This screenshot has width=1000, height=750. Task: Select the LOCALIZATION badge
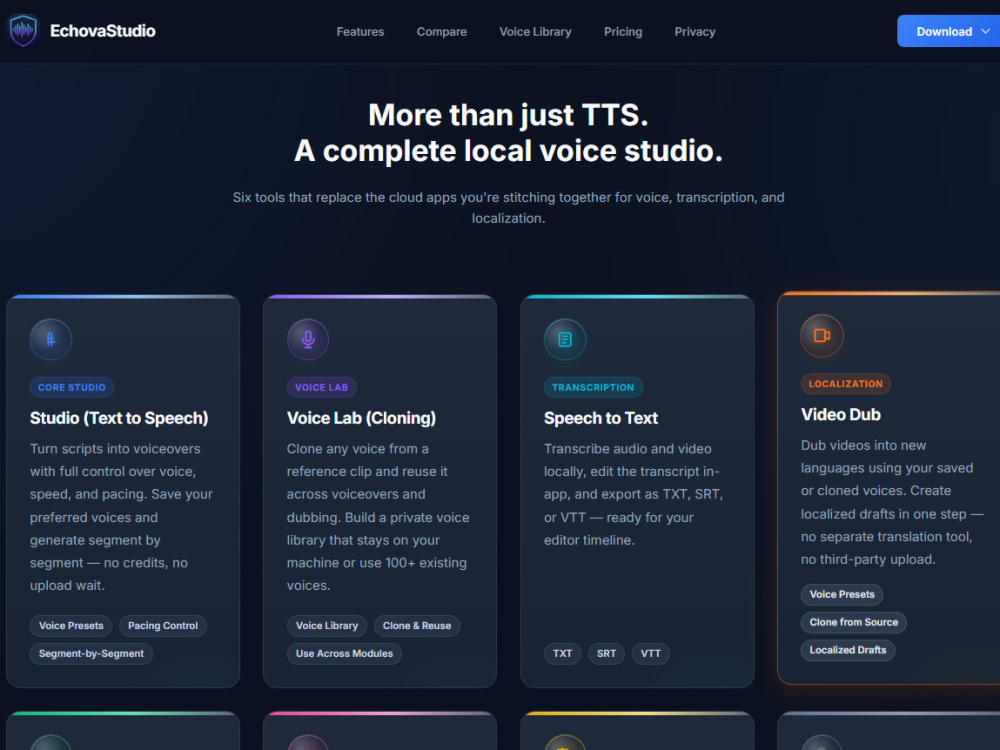(x=846, y=384)
